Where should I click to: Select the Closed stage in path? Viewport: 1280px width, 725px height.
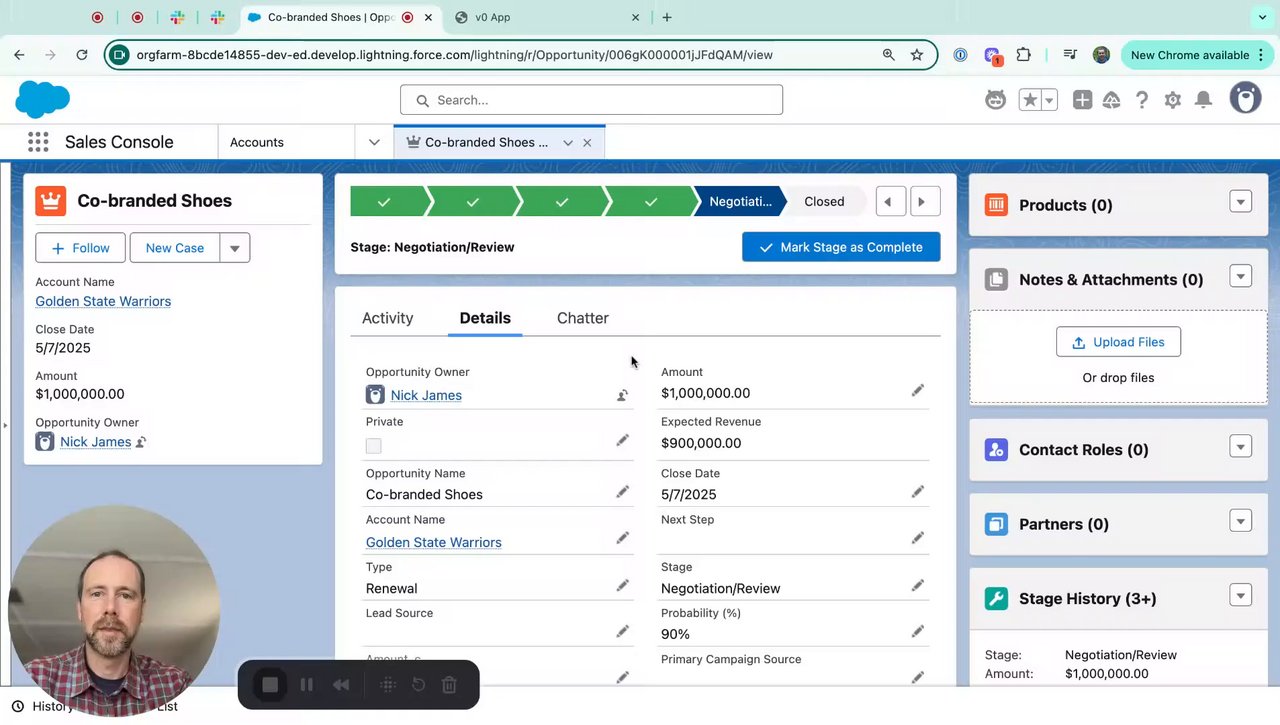pyautogui.click(x=824, y=201)
